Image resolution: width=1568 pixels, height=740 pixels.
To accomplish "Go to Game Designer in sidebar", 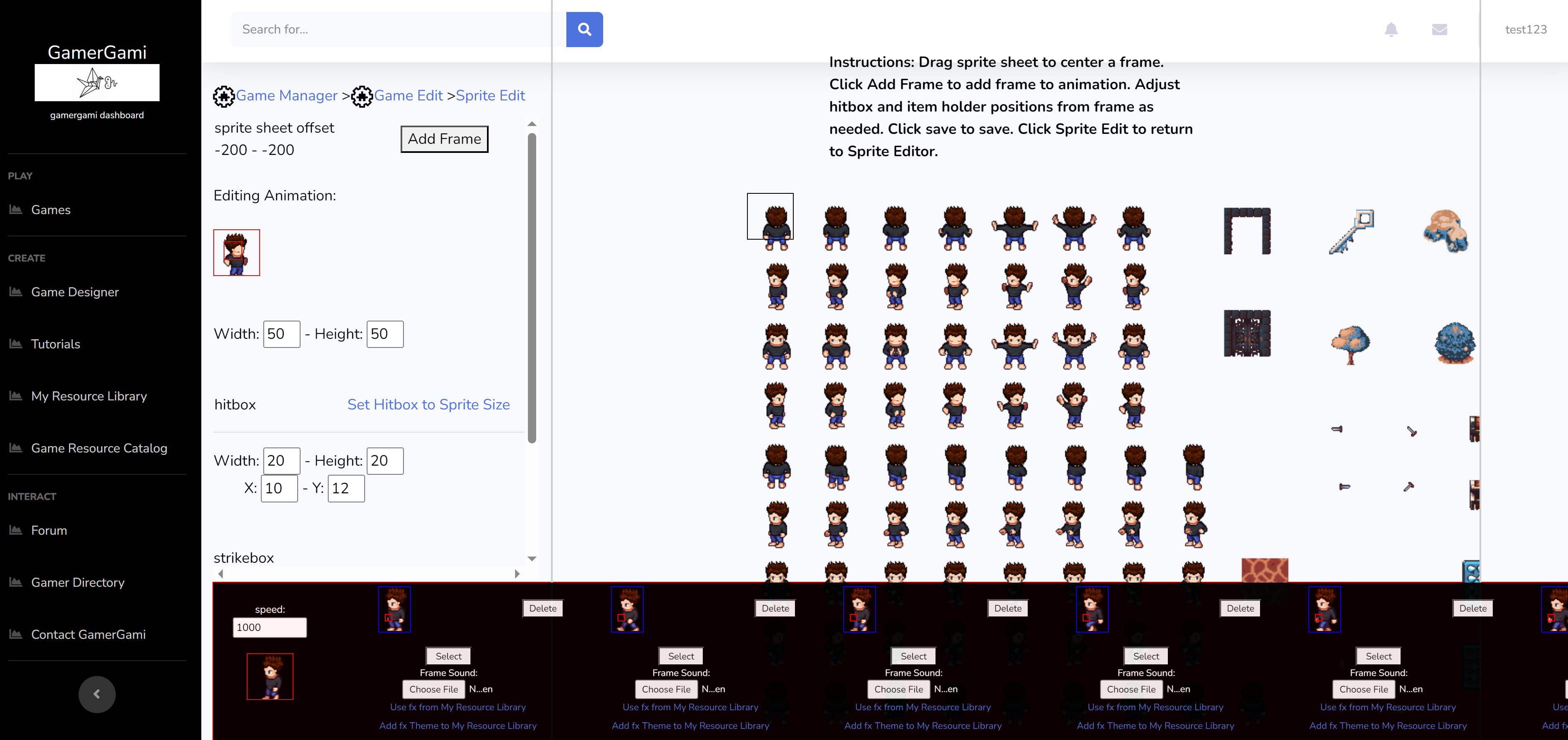I will pos(75,292).
